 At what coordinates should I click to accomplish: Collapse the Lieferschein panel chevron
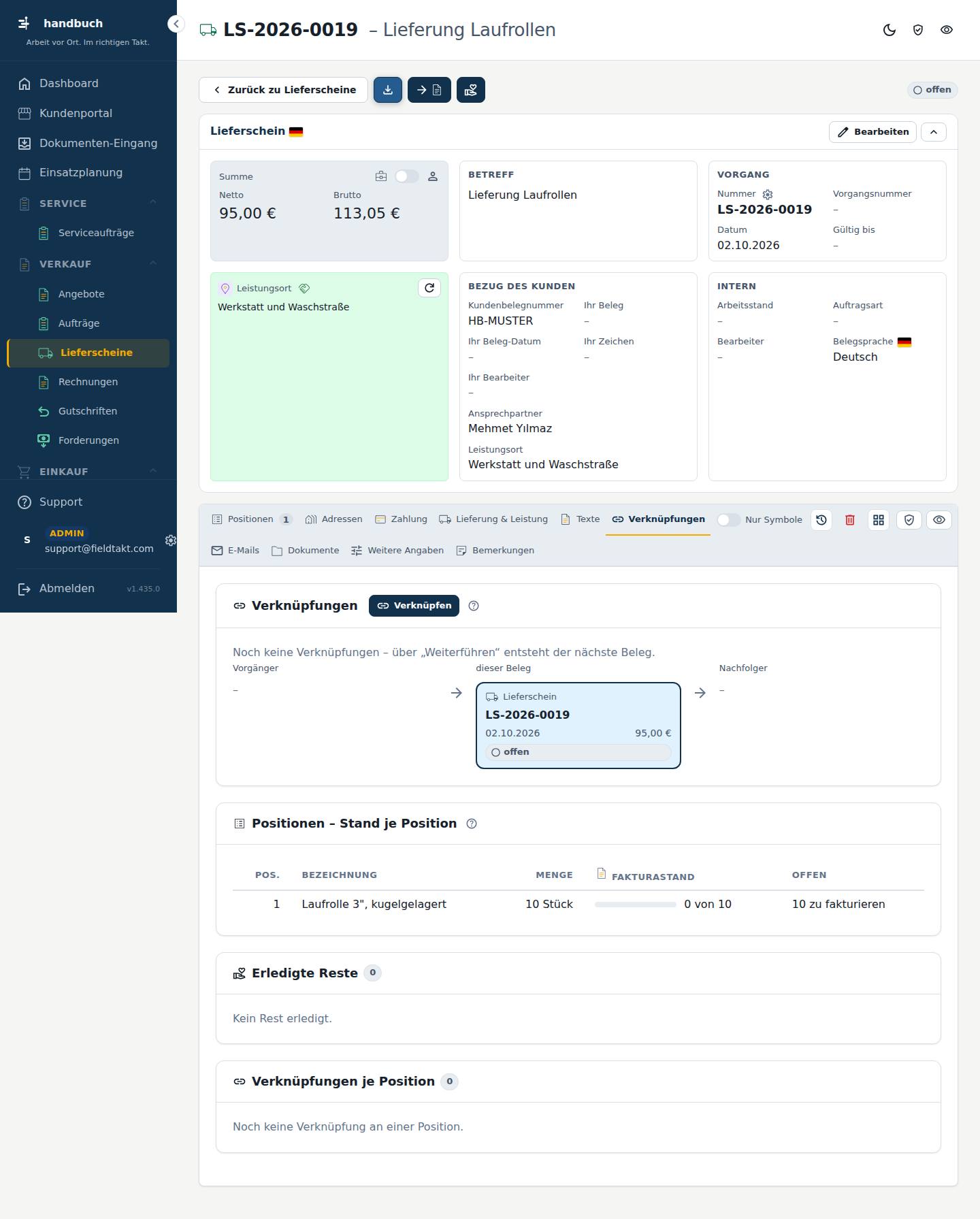click(x=934, y=132)
